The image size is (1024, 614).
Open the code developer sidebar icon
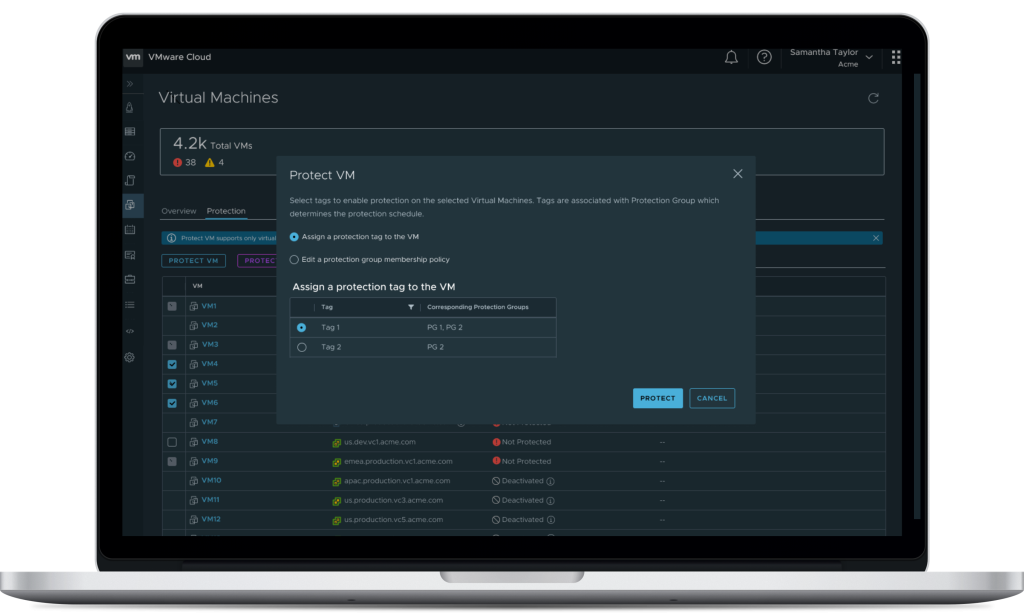tap(130, 331)
